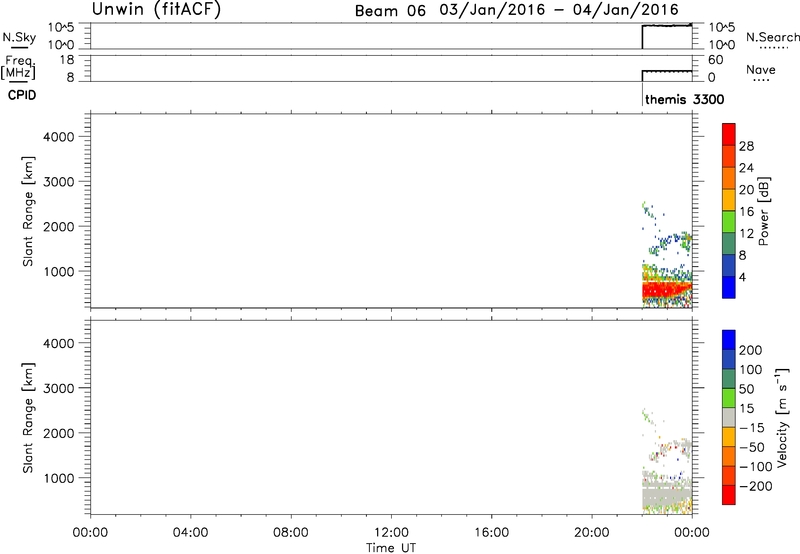
Task: Click the noise trace in N.Sky panel
Action: click(x=667, y=26)
